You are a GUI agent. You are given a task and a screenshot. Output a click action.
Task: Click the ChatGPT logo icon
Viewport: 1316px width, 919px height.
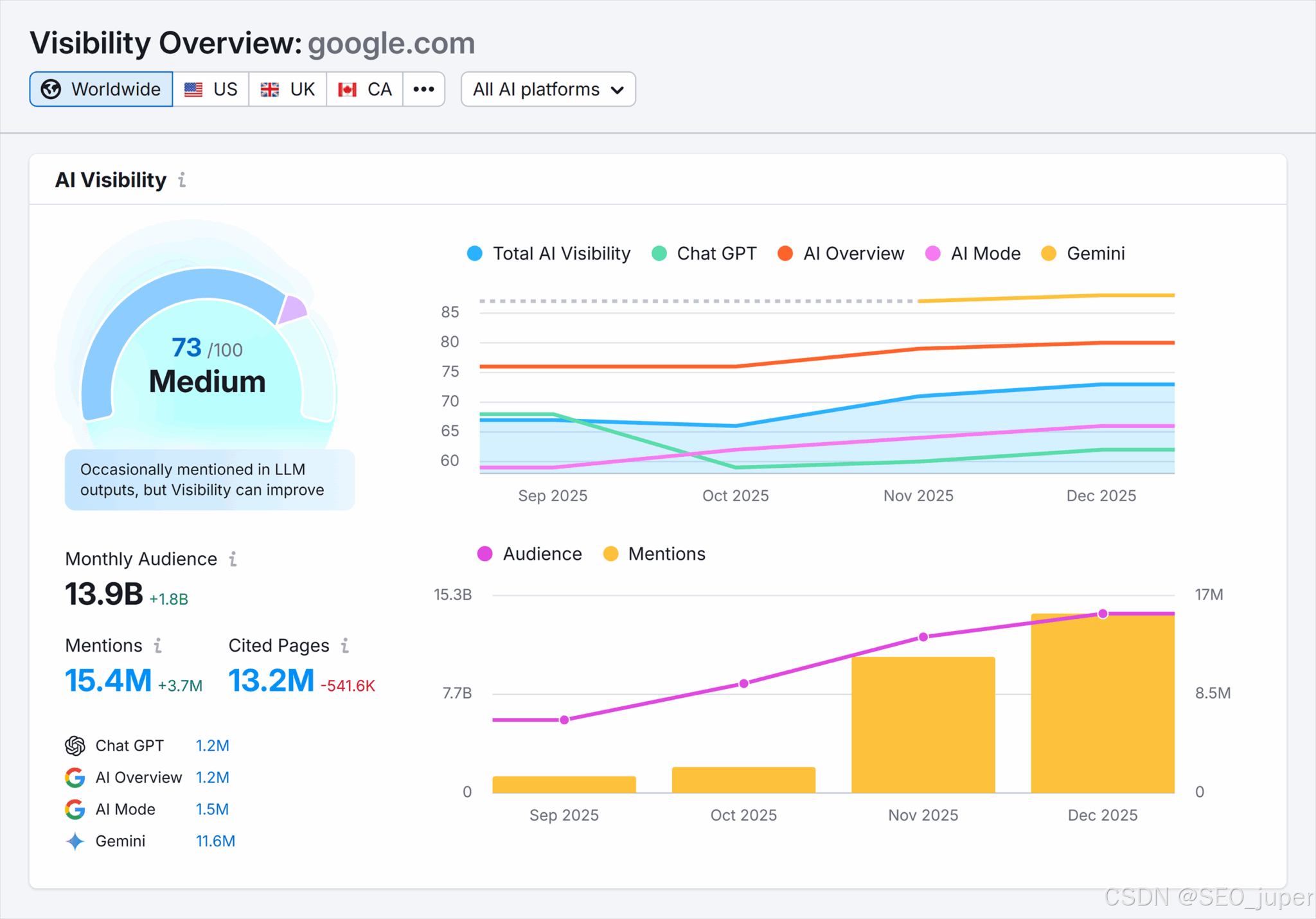75,745
